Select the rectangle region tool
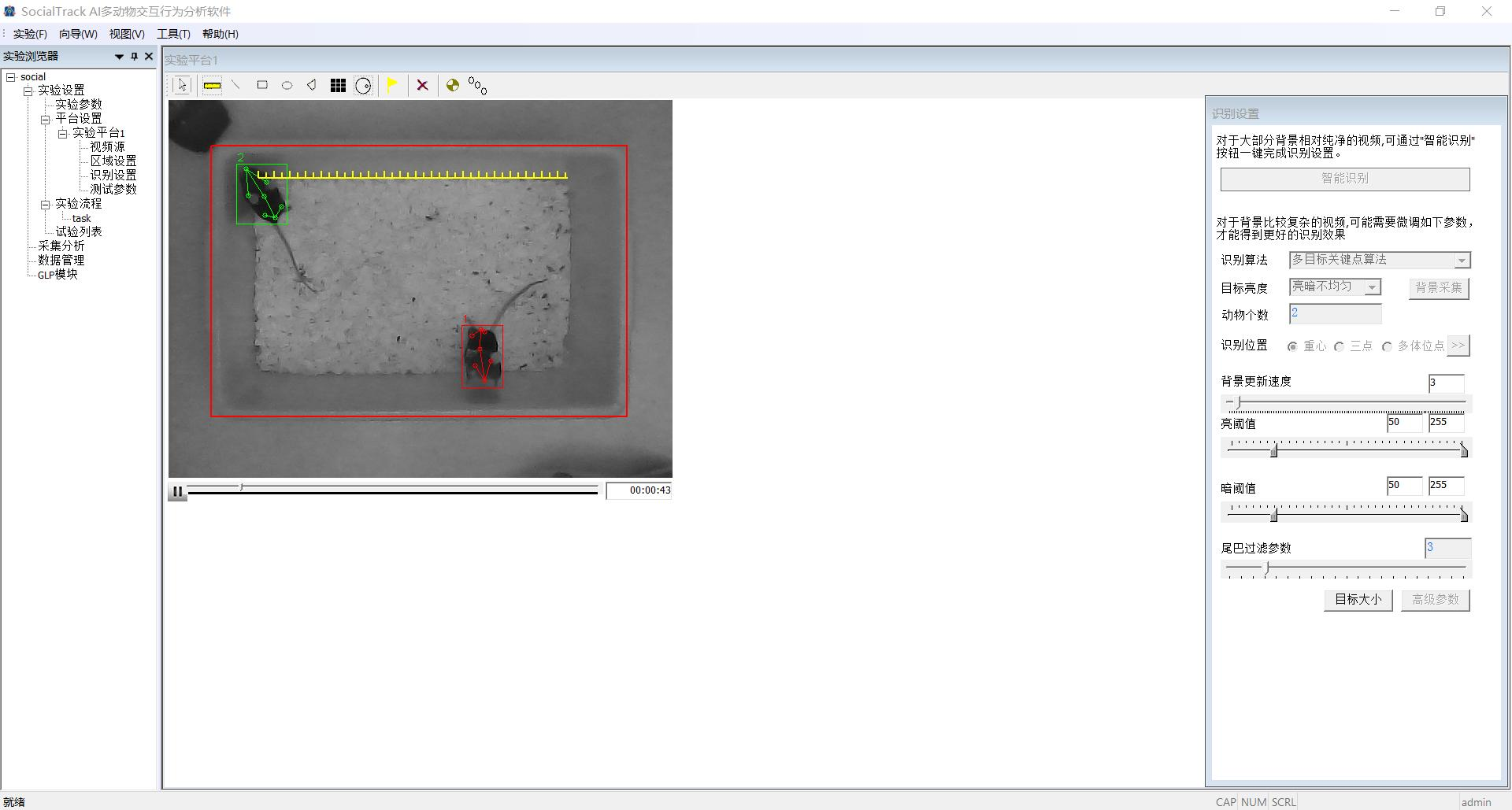Viewport: 1512px width, 810px height. click(262, 85)
